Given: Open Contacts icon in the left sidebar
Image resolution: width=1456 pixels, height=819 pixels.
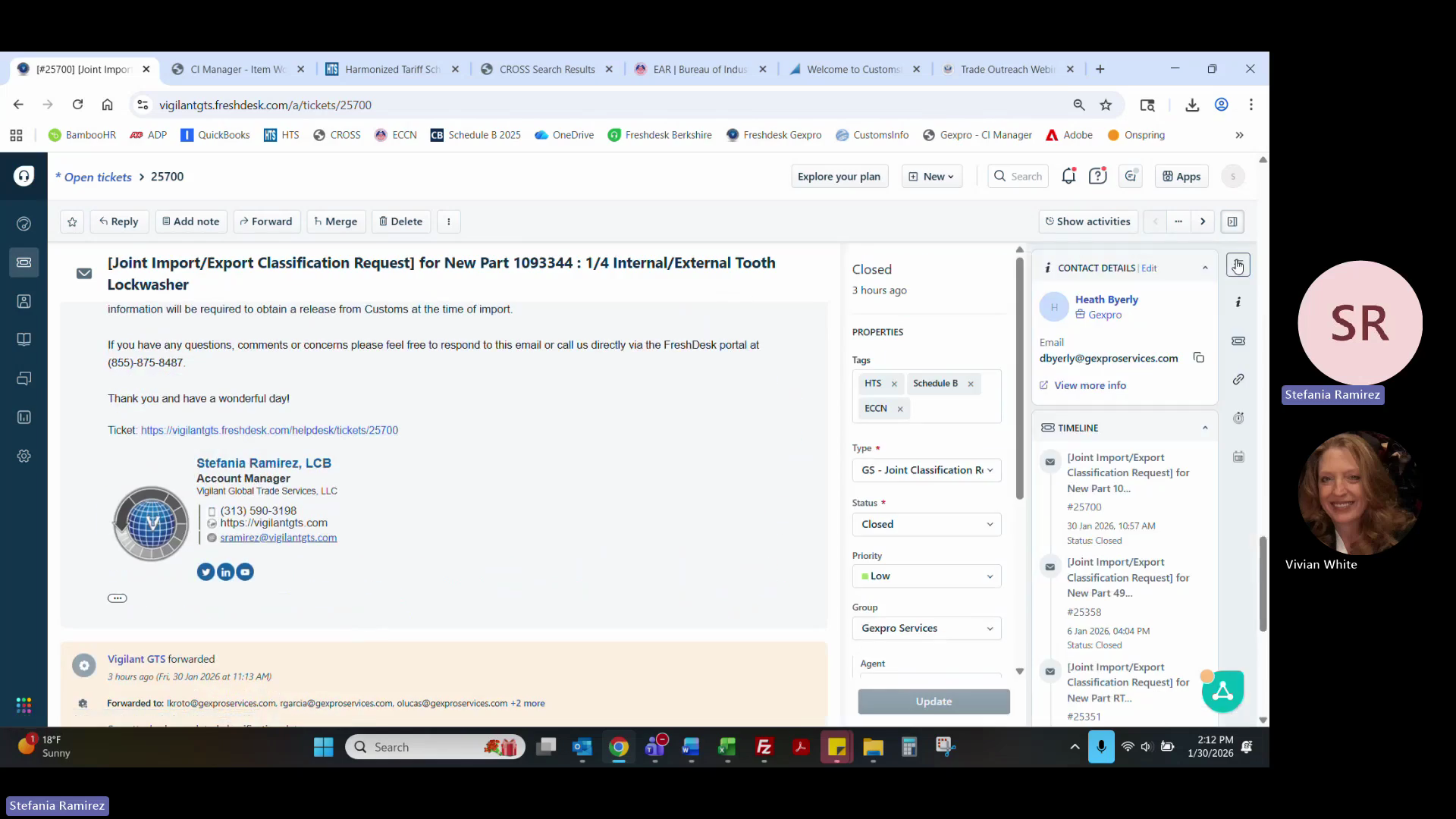Looking at the screenshot, I should [x=24, y=301].
